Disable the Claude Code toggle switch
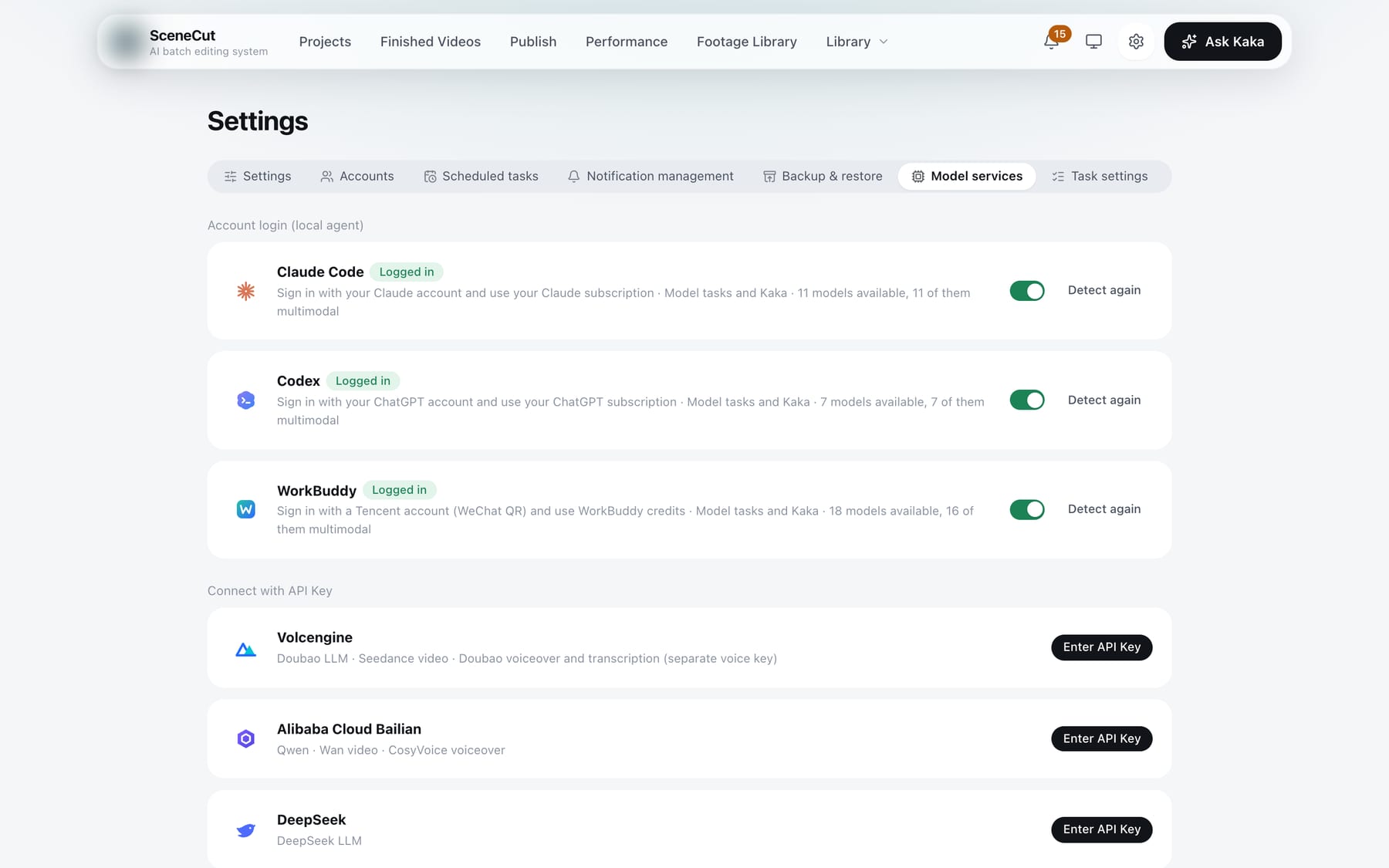This screenshot has width=1389, height=868. click(1027, 291)
